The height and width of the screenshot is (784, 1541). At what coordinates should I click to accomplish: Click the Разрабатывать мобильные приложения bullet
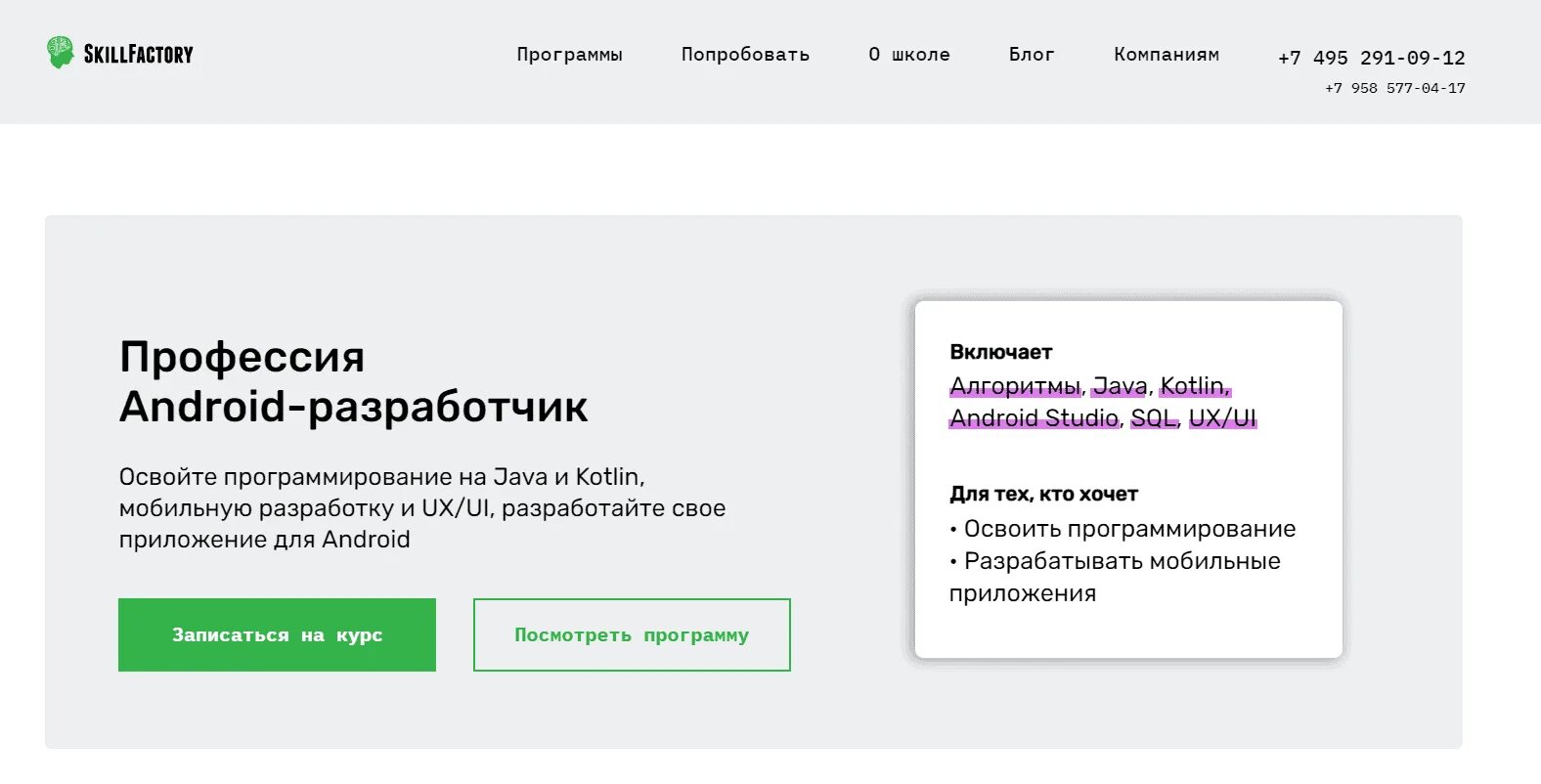pos(1115,577)
